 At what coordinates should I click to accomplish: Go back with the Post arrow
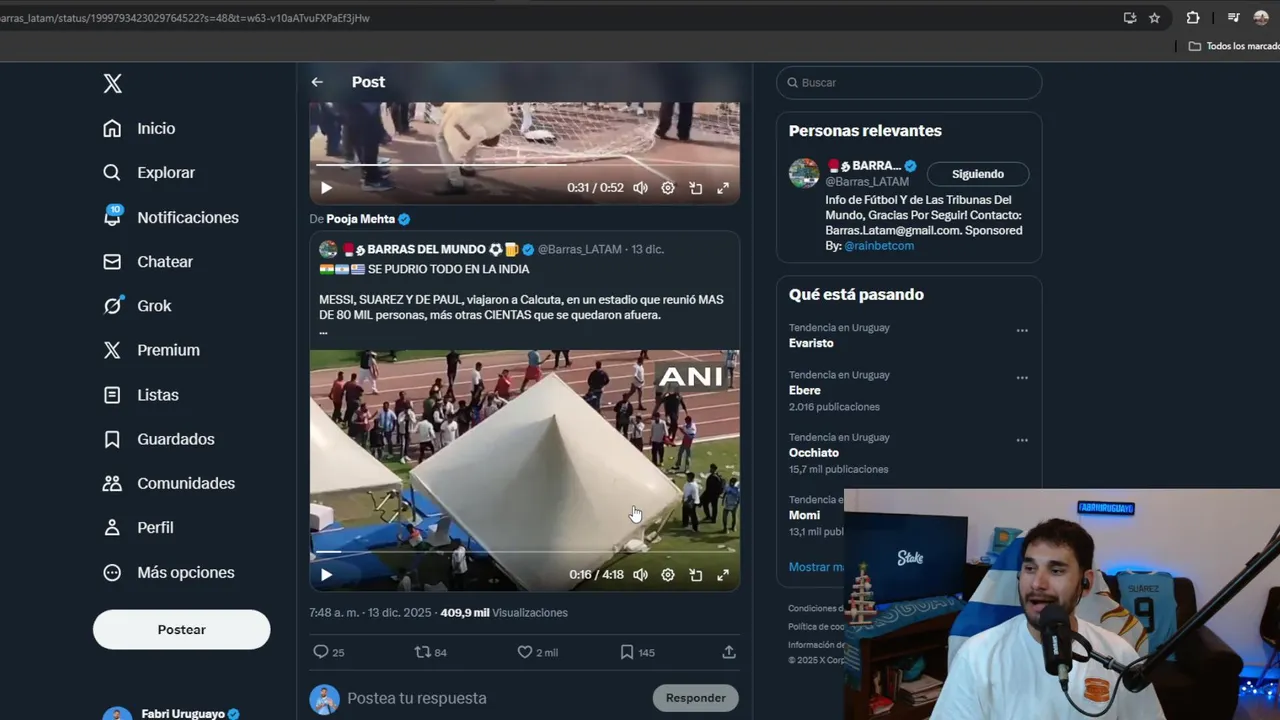pos(317,82)
